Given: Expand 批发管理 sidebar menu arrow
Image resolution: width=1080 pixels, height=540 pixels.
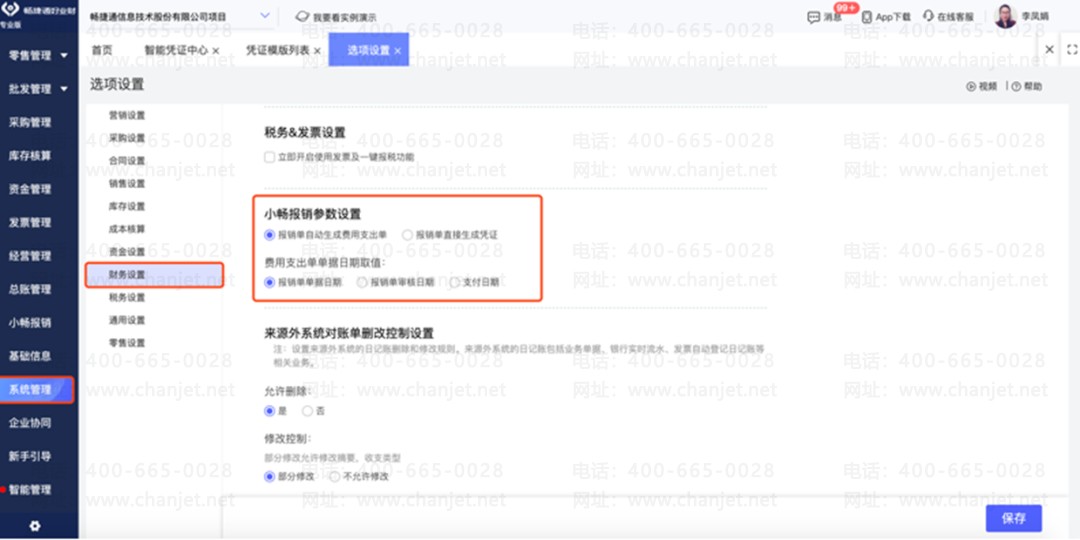Looking at the screenshot, I should click(64, 90).
